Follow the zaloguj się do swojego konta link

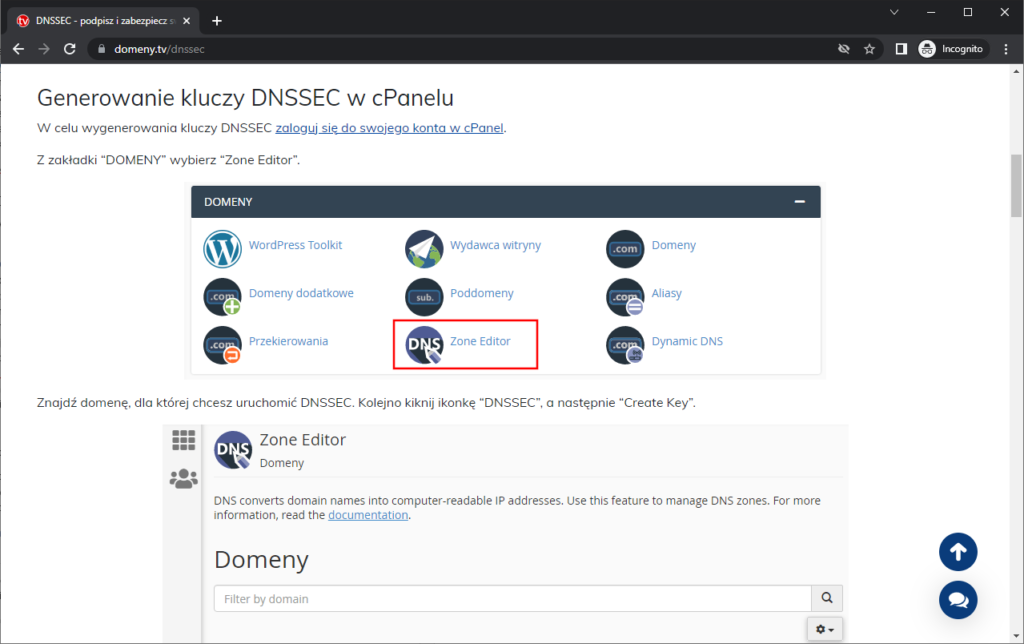(x=388, y=128)
